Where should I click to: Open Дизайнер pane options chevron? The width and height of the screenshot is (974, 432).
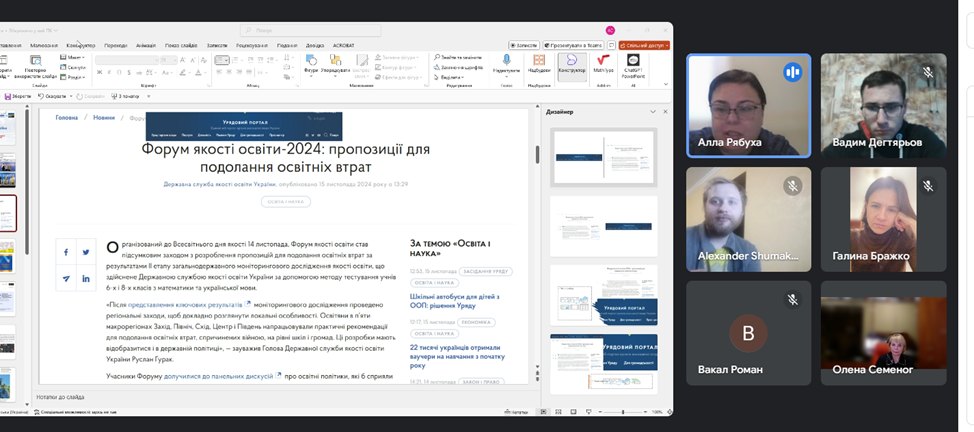pyautogui.click(x=652, y=112)
